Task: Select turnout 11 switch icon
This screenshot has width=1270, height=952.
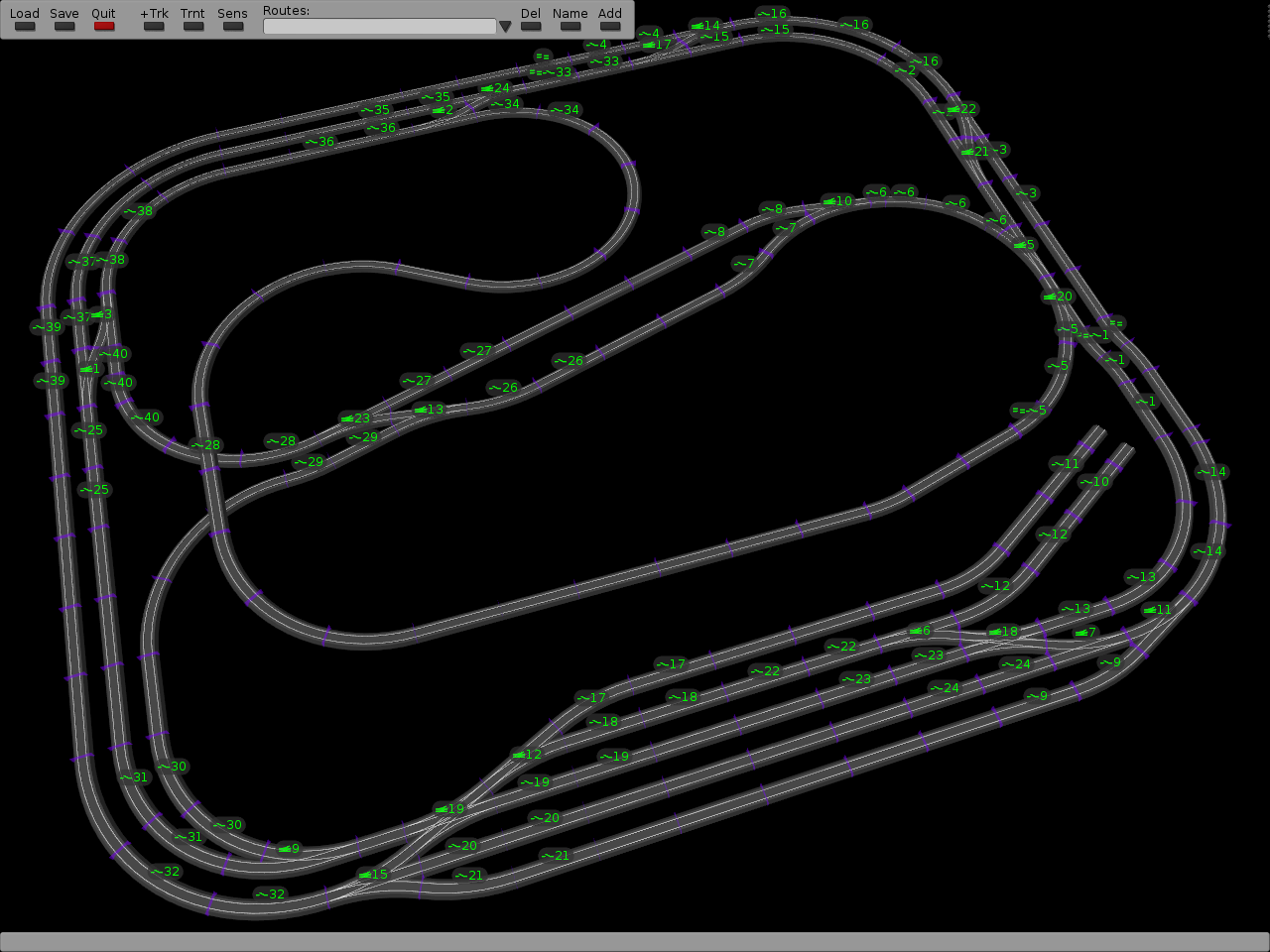Action: click(1150, 610)
